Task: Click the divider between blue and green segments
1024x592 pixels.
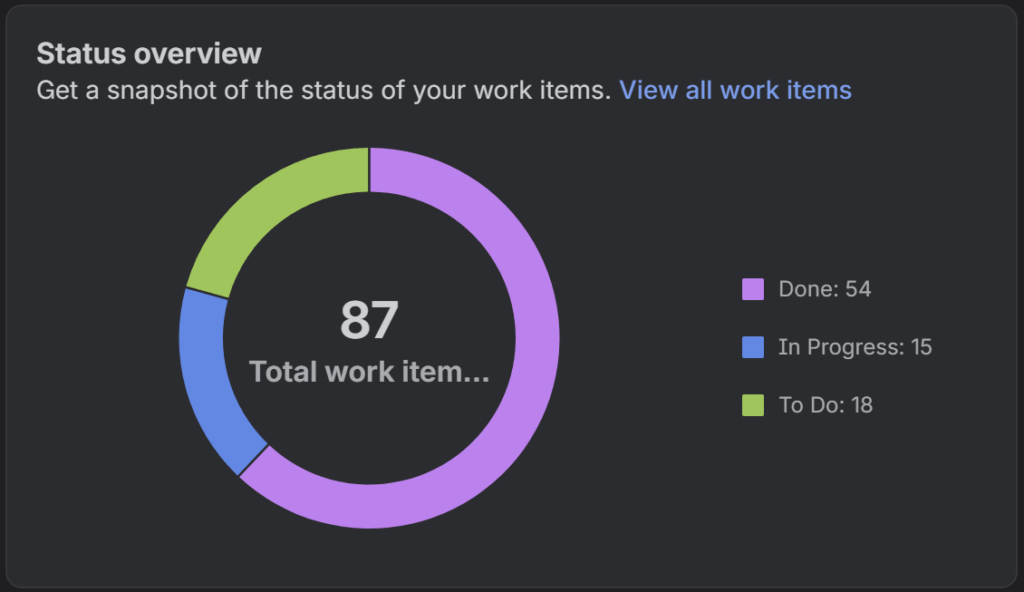Action: tap(207, 293)
